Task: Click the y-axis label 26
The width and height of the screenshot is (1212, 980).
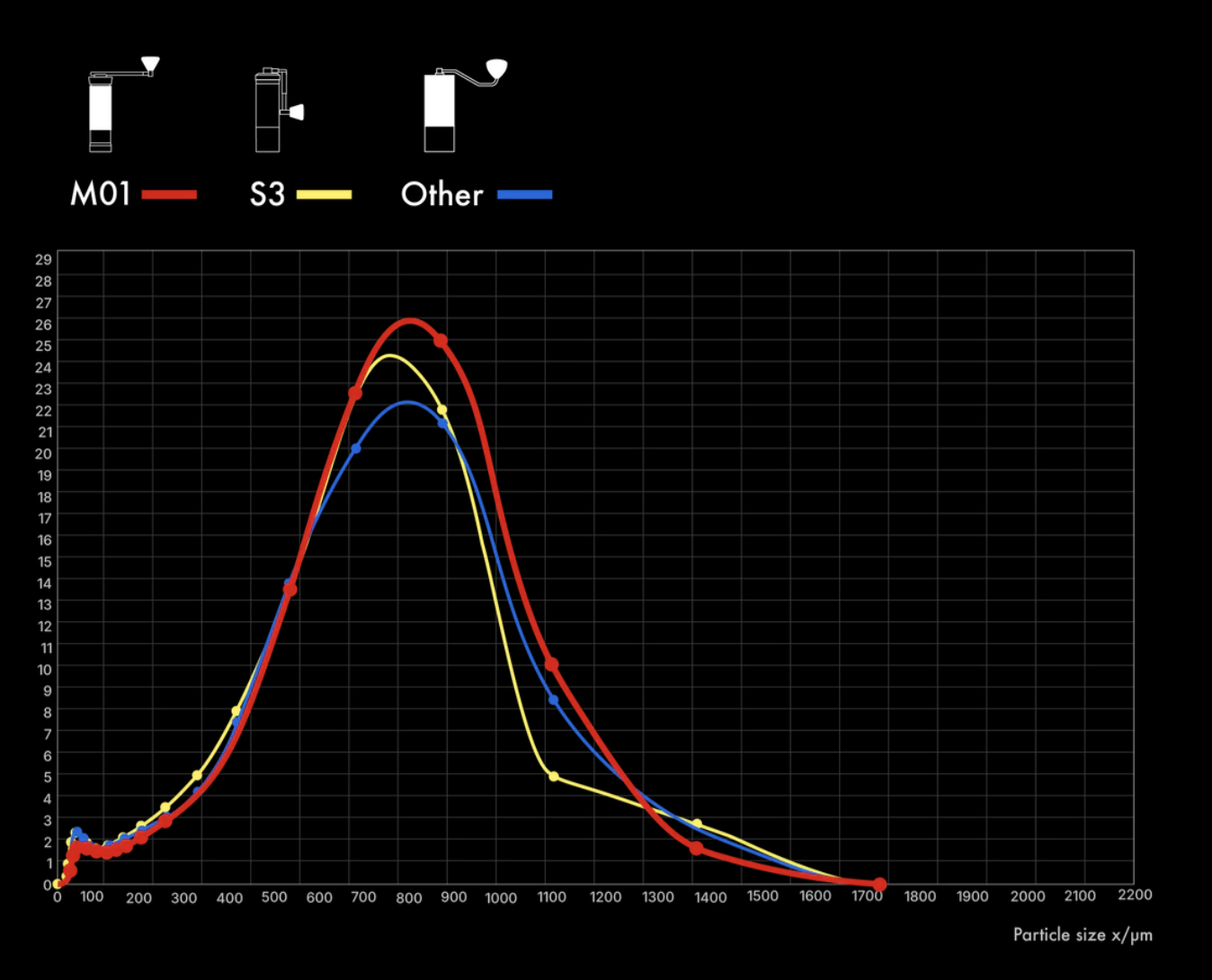Action: coord(43,325)
